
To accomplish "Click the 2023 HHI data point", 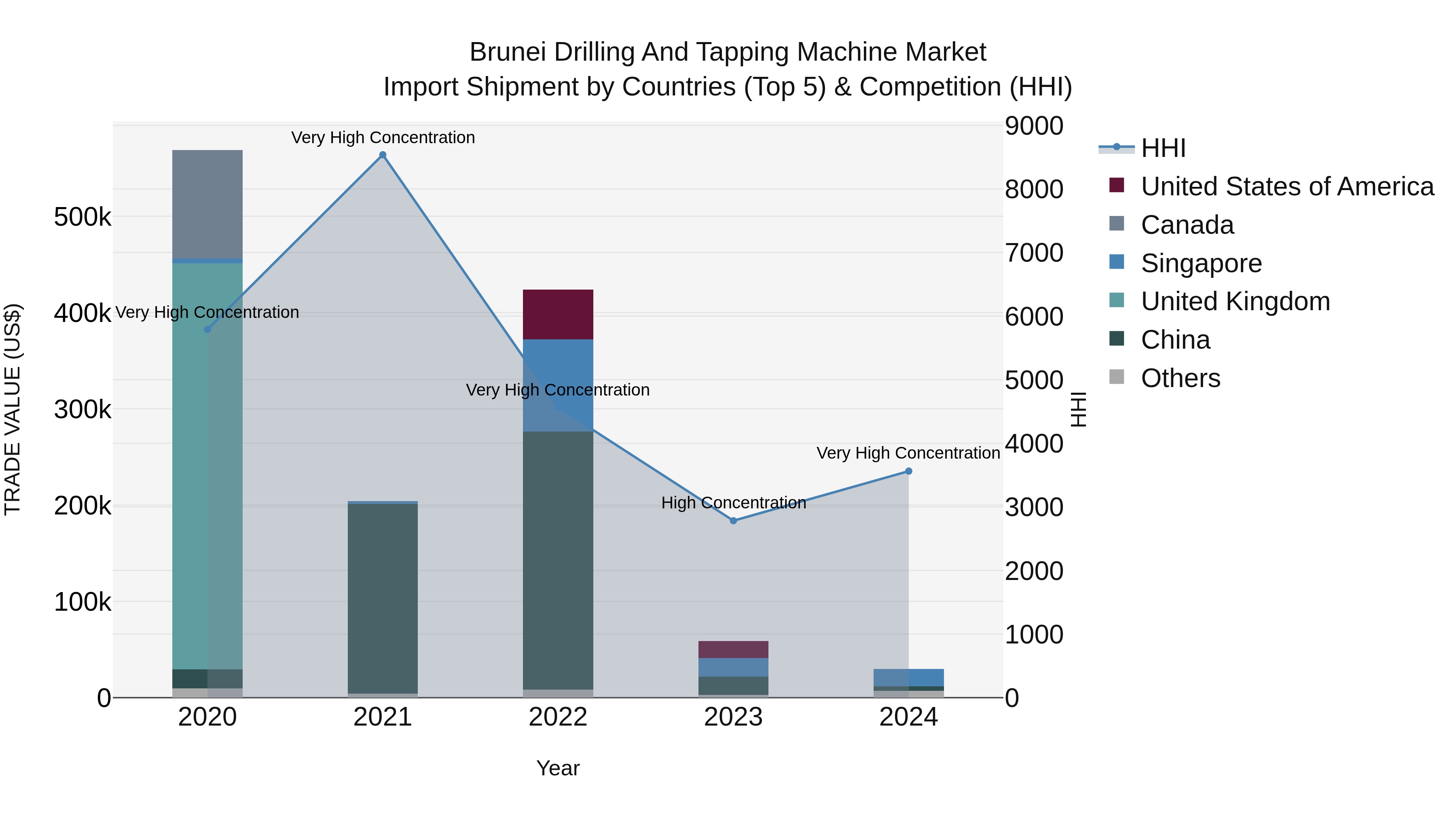I will tap(734, 521).
